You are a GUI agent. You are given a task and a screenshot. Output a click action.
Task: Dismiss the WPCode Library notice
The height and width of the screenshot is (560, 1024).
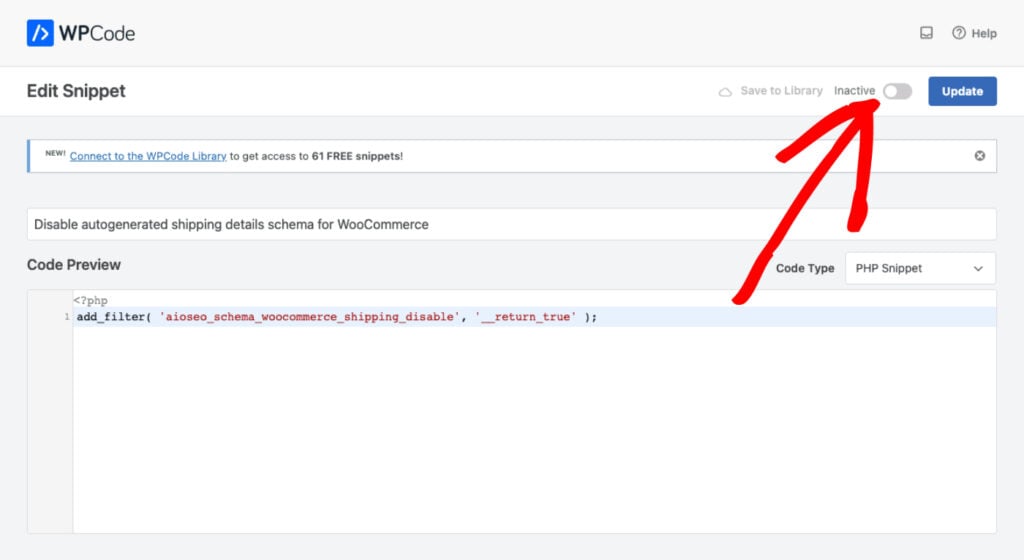tap(980, 156)
